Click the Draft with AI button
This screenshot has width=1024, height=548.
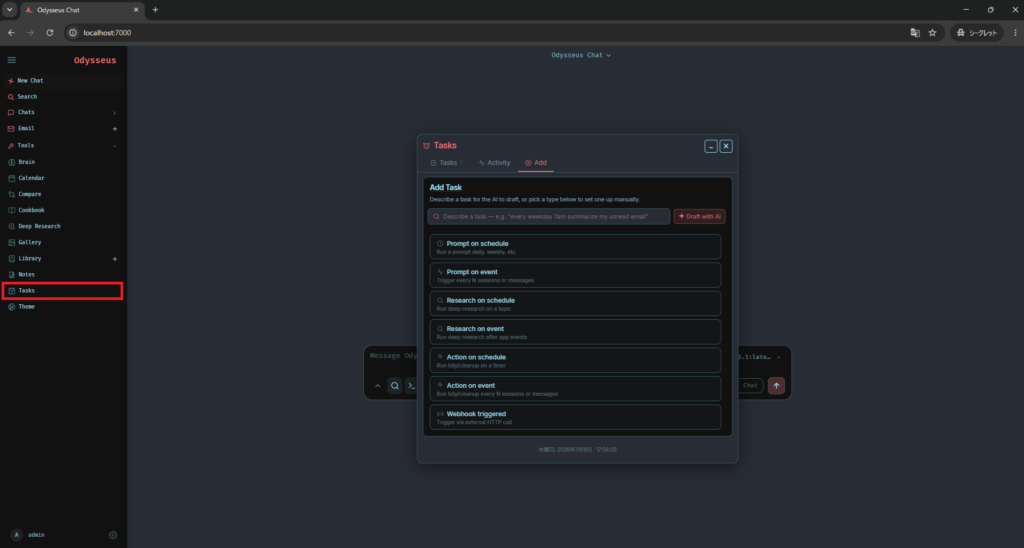point(699,216)
